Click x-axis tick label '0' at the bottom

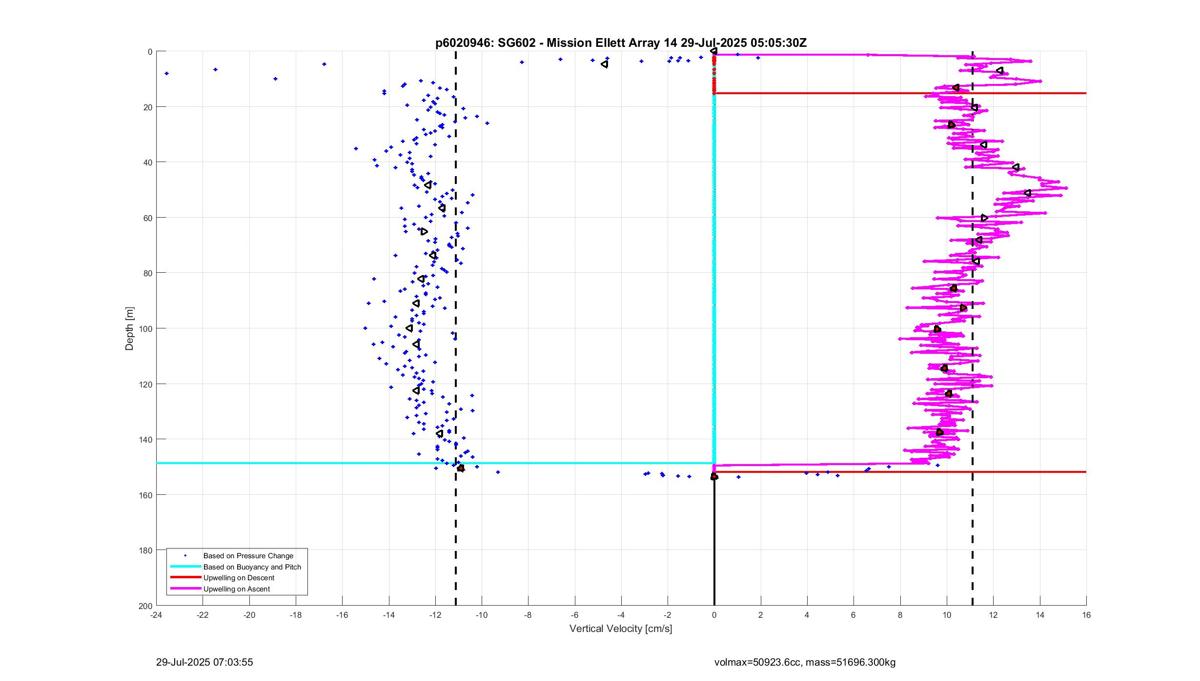tap(714, 616)
